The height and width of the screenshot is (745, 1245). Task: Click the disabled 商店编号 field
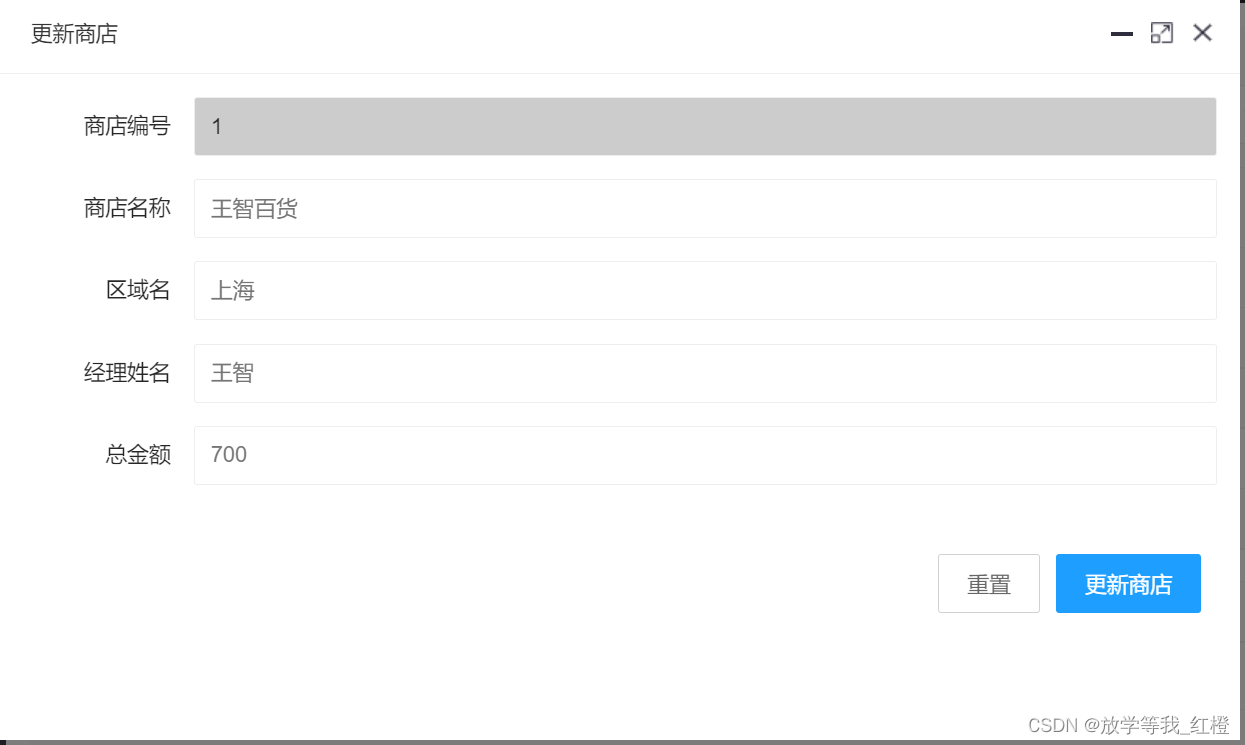[705, 126]
